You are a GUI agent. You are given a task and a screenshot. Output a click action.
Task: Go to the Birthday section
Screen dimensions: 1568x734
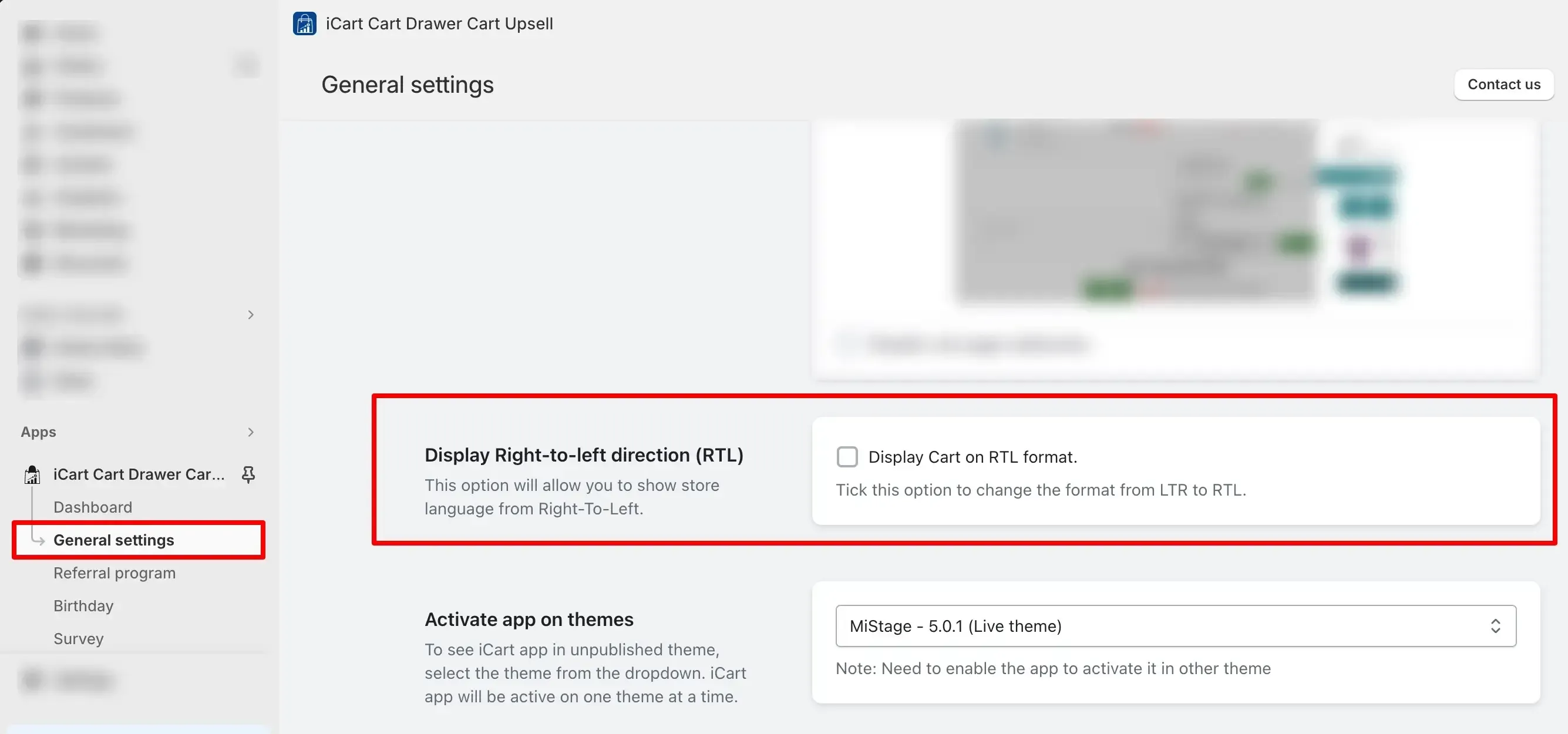pos(83,605)
